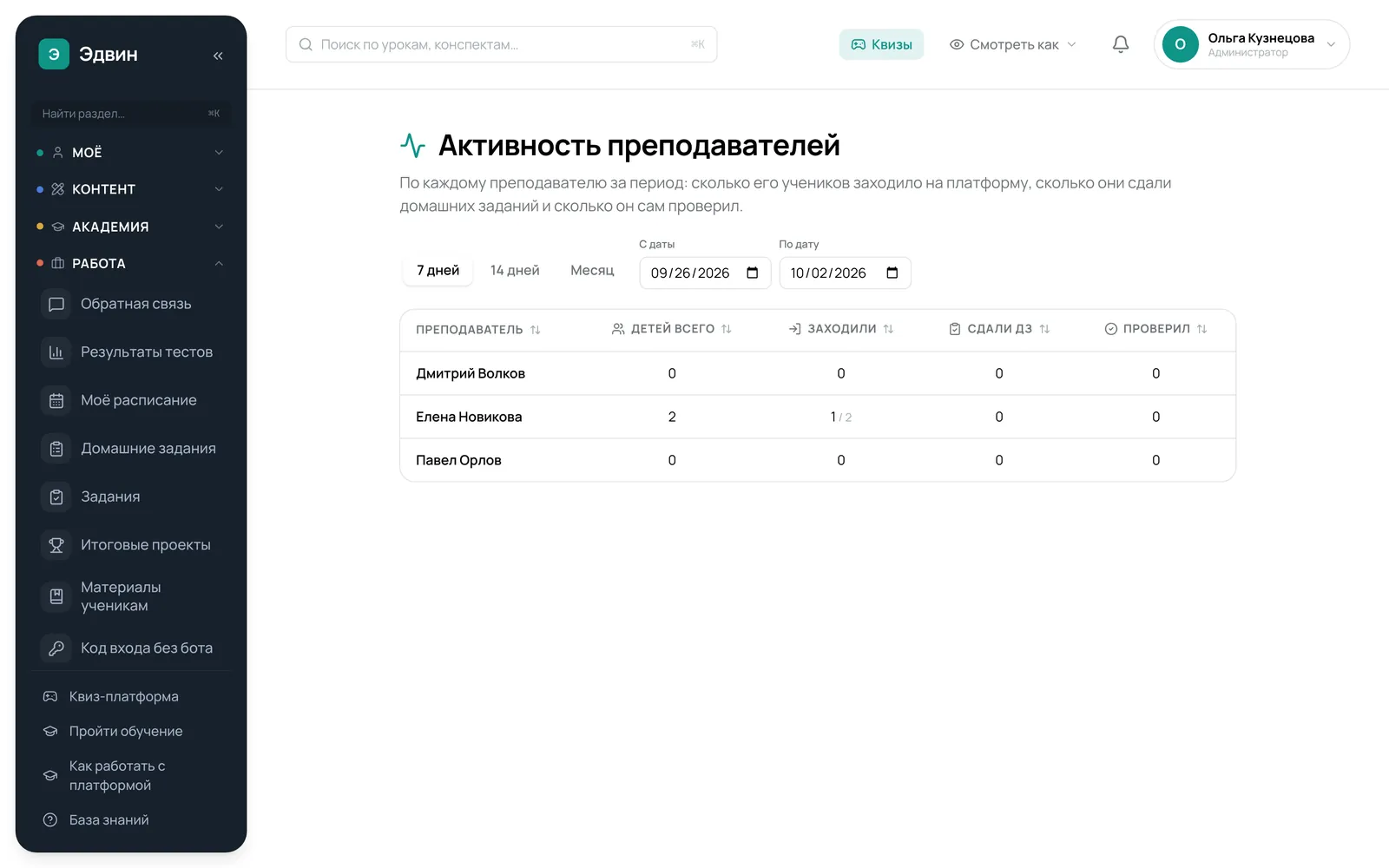Click the user avatar circle О

click(1180, 44)
